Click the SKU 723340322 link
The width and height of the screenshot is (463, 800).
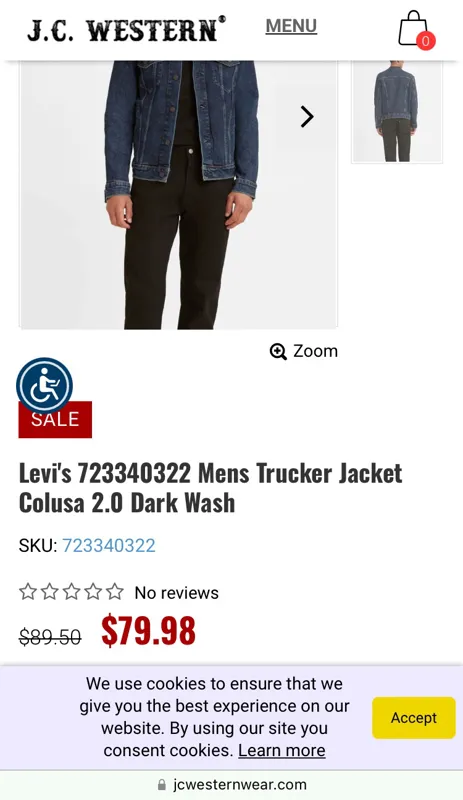[109, 545]
